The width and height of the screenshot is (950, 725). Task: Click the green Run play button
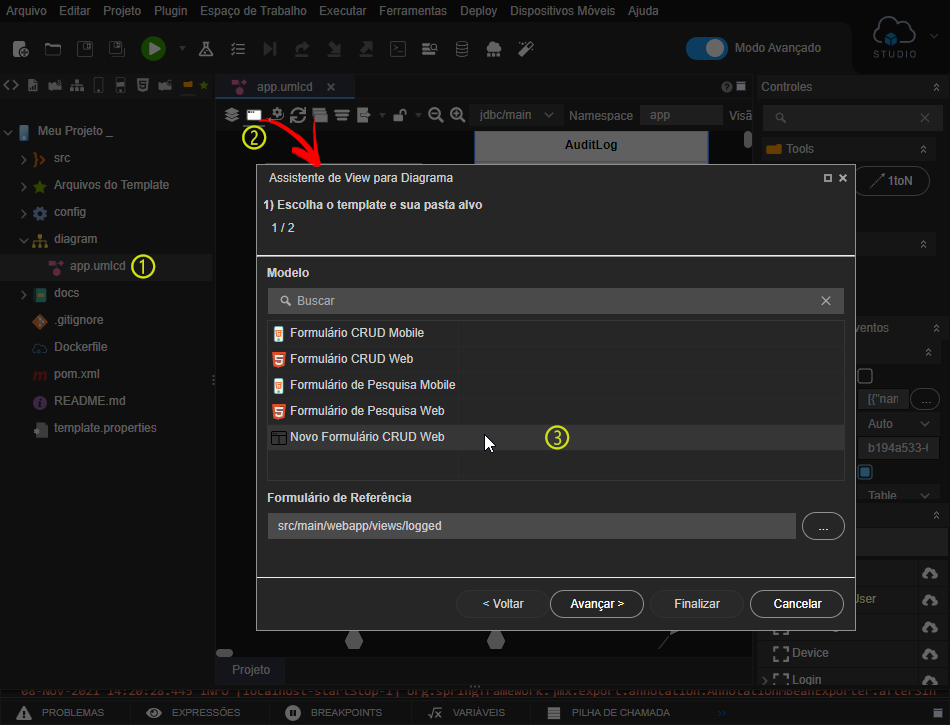153,48
